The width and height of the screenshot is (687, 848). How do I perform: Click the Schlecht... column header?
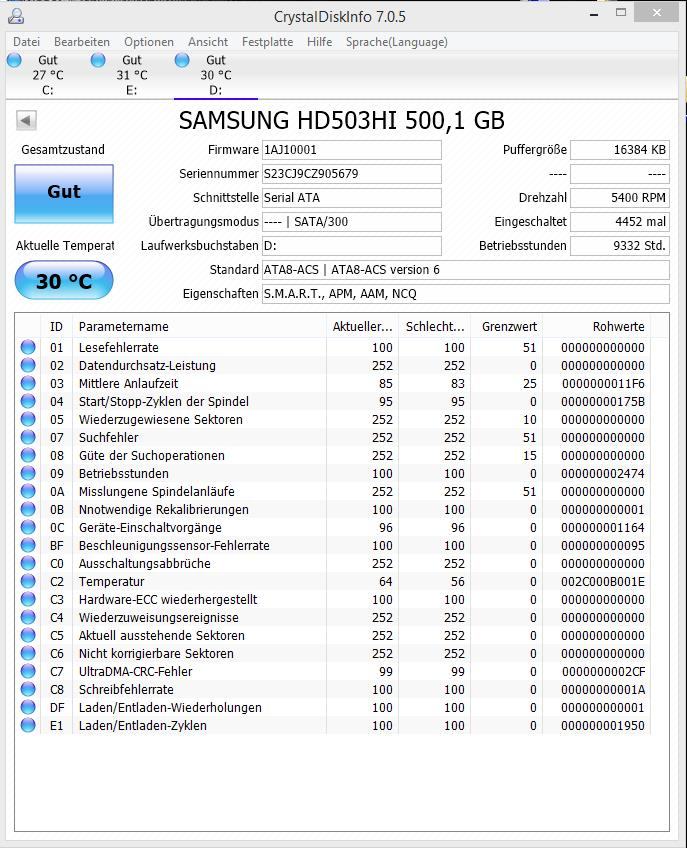pos(434,327)
